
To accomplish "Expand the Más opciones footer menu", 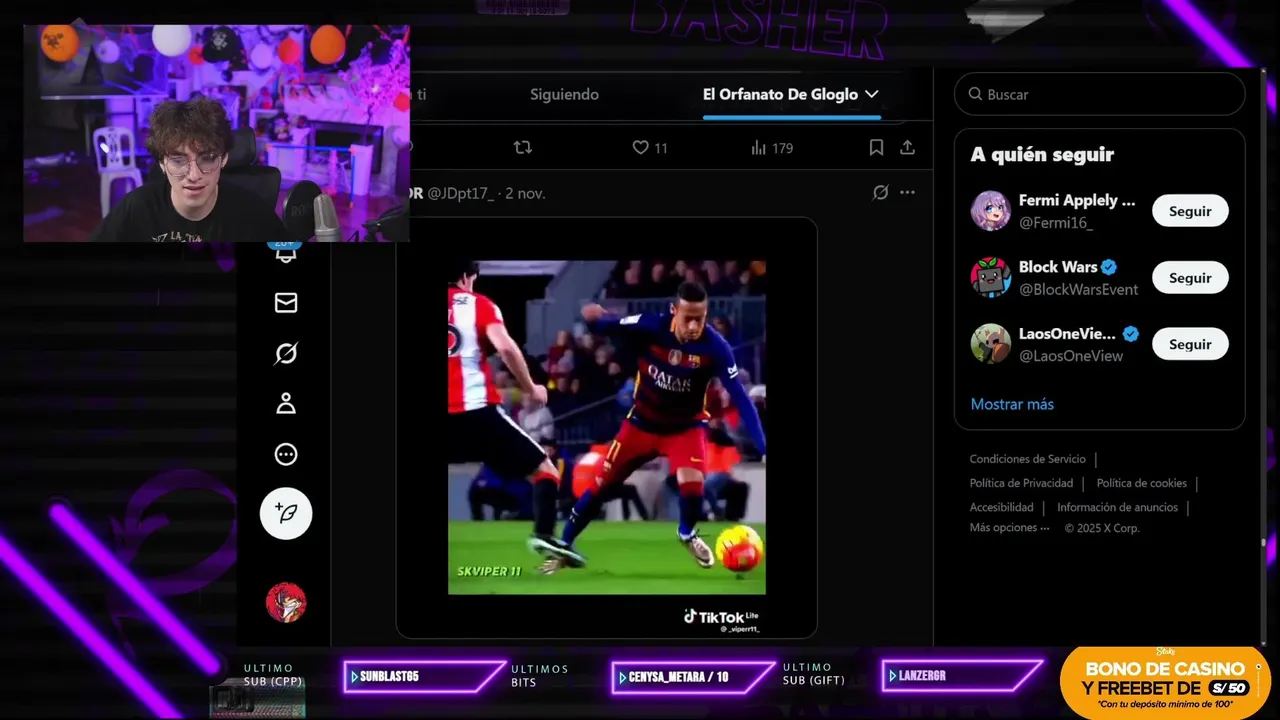I will [1009, 527].
